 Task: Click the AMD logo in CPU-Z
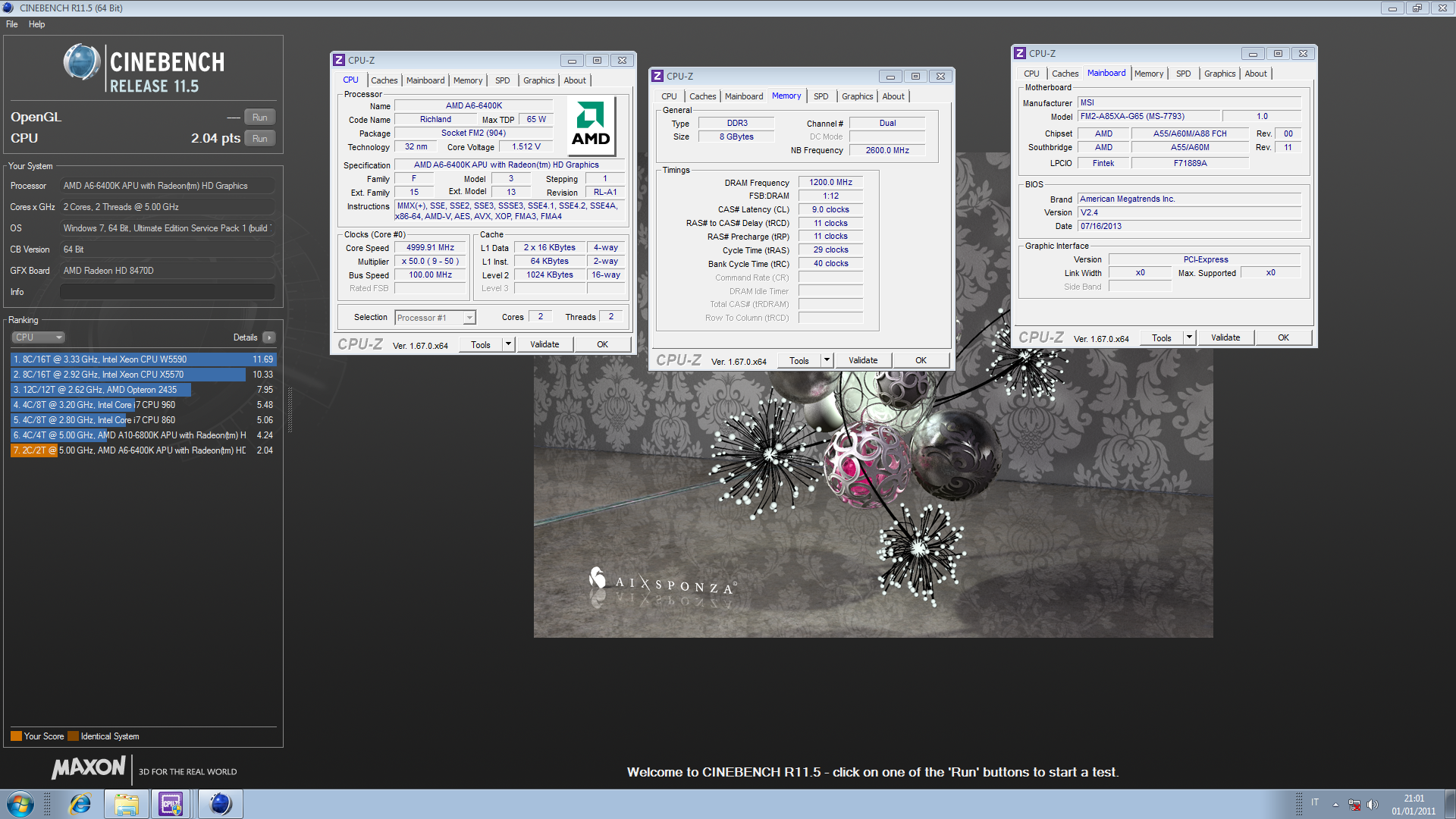(x=591, y=125)
